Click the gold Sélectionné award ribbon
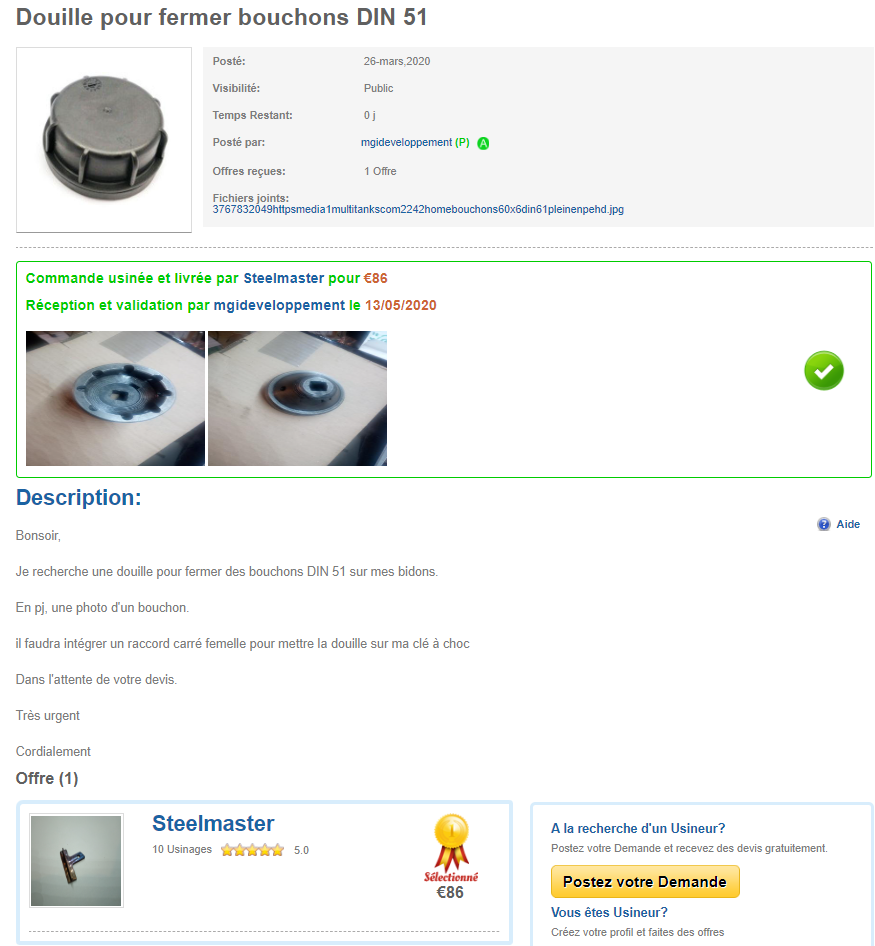This screenshot has height=946, width=875. [451, 843]
